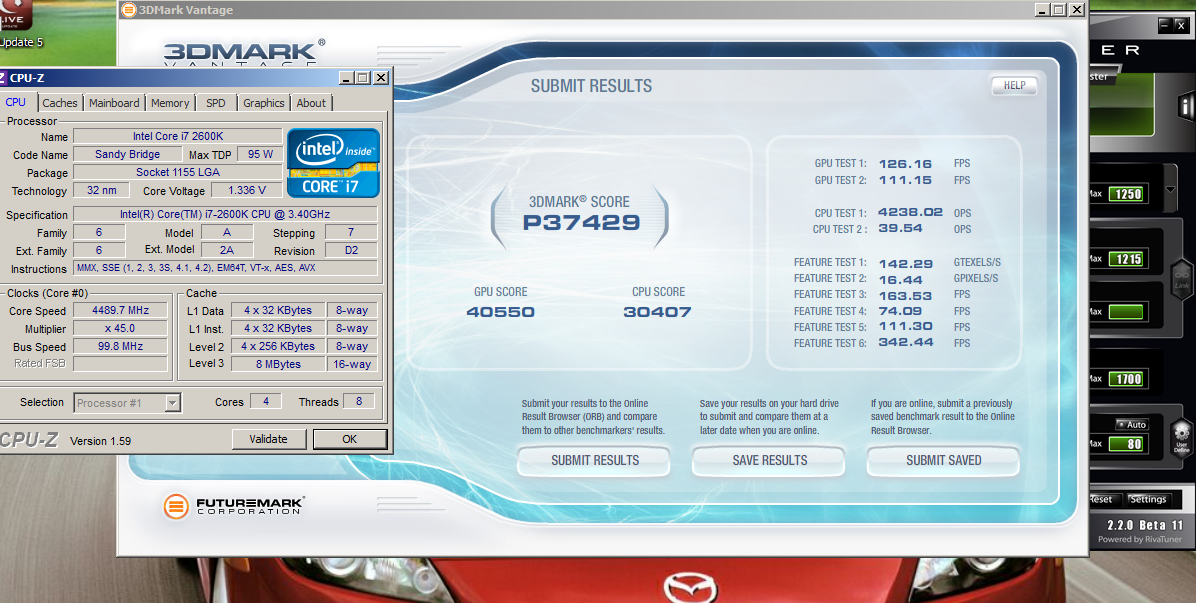The height and width of the screenshot is (603, 1196).
Task: Click the Futuremark logo icon
Action: pos(176,505)
